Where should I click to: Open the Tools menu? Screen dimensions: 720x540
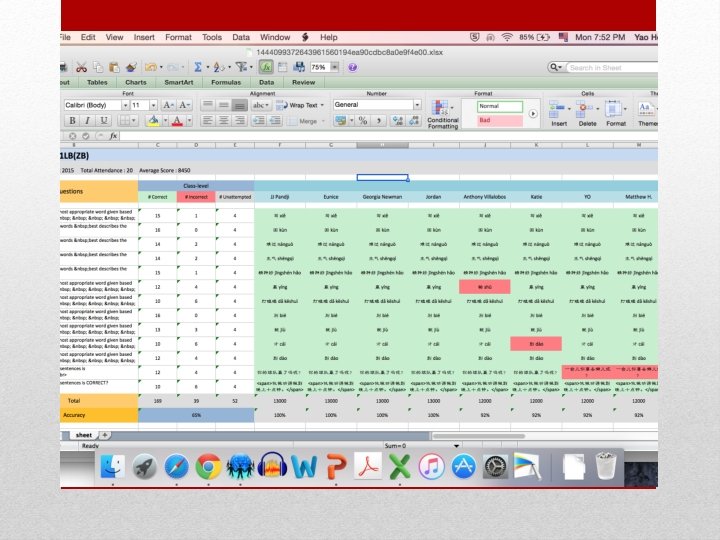point(212,38)
